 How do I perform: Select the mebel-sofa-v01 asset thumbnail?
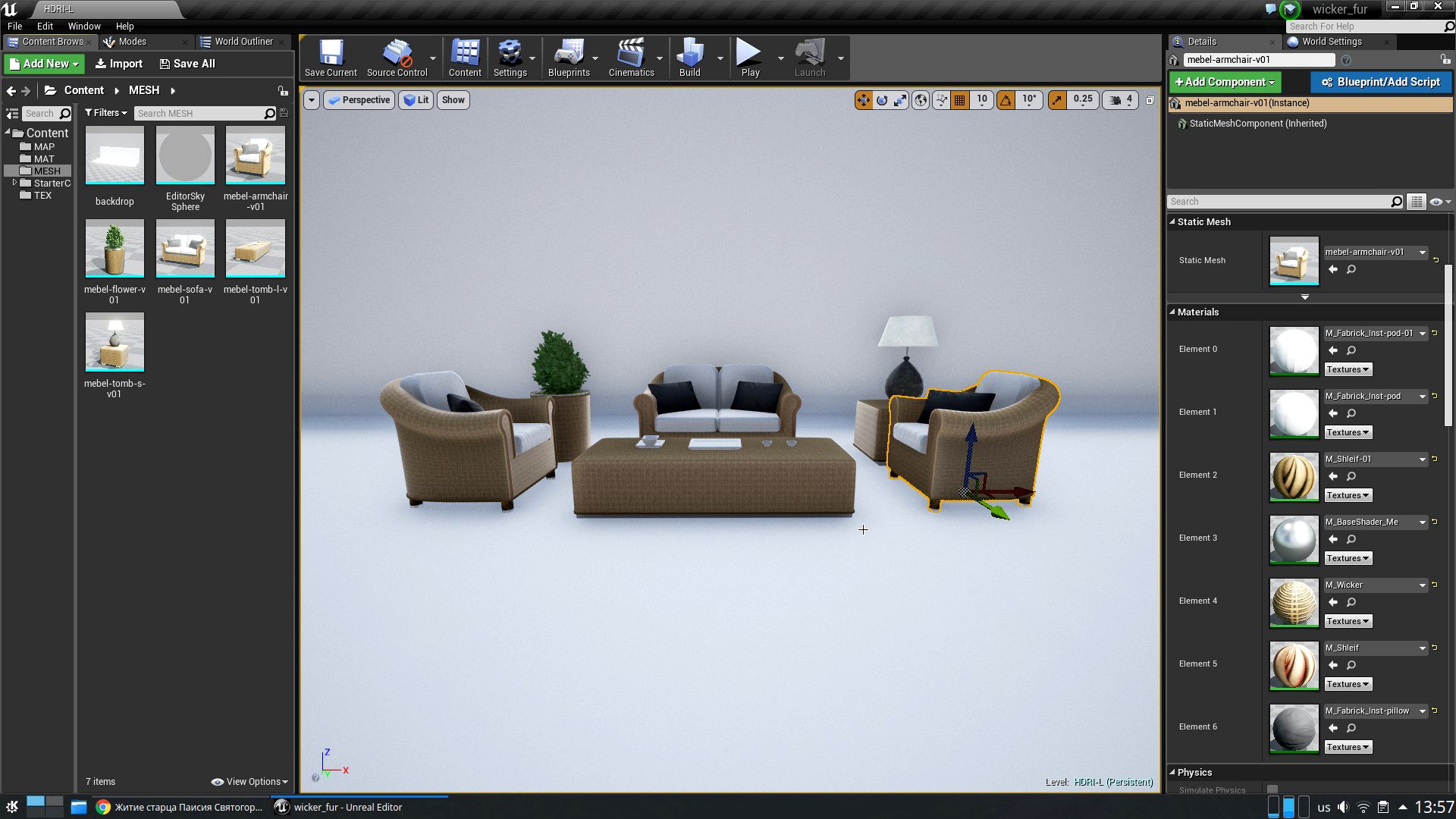(x=185, y=249)
